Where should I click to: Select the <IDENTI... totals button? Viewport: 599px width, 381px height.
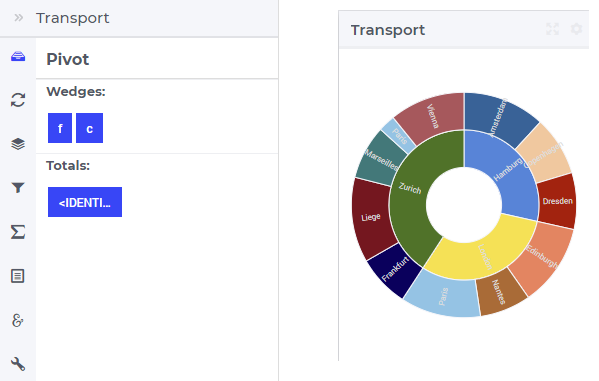click(85, 202)
